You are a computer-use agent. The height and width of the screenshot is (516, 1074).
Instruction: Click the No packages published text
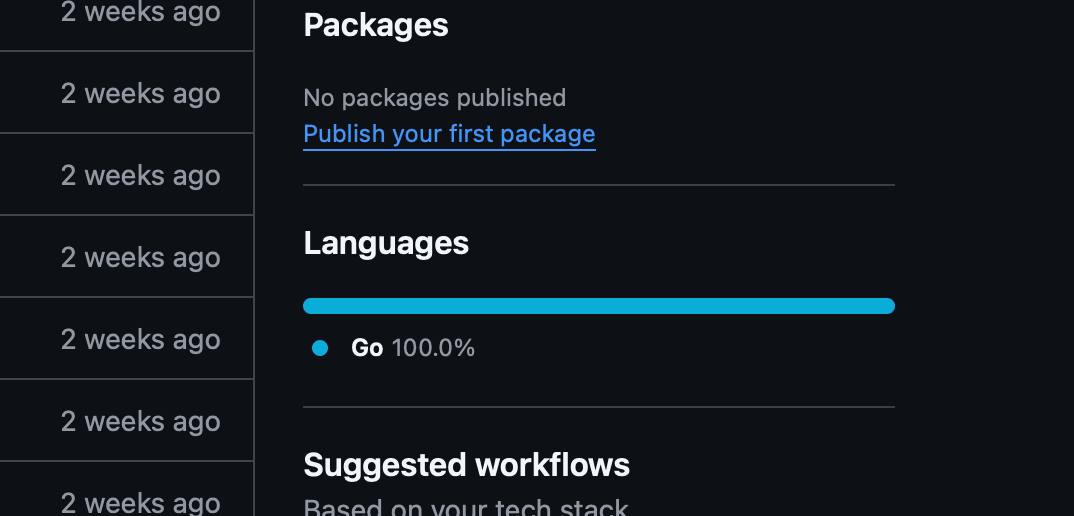(x=434, y=98)
